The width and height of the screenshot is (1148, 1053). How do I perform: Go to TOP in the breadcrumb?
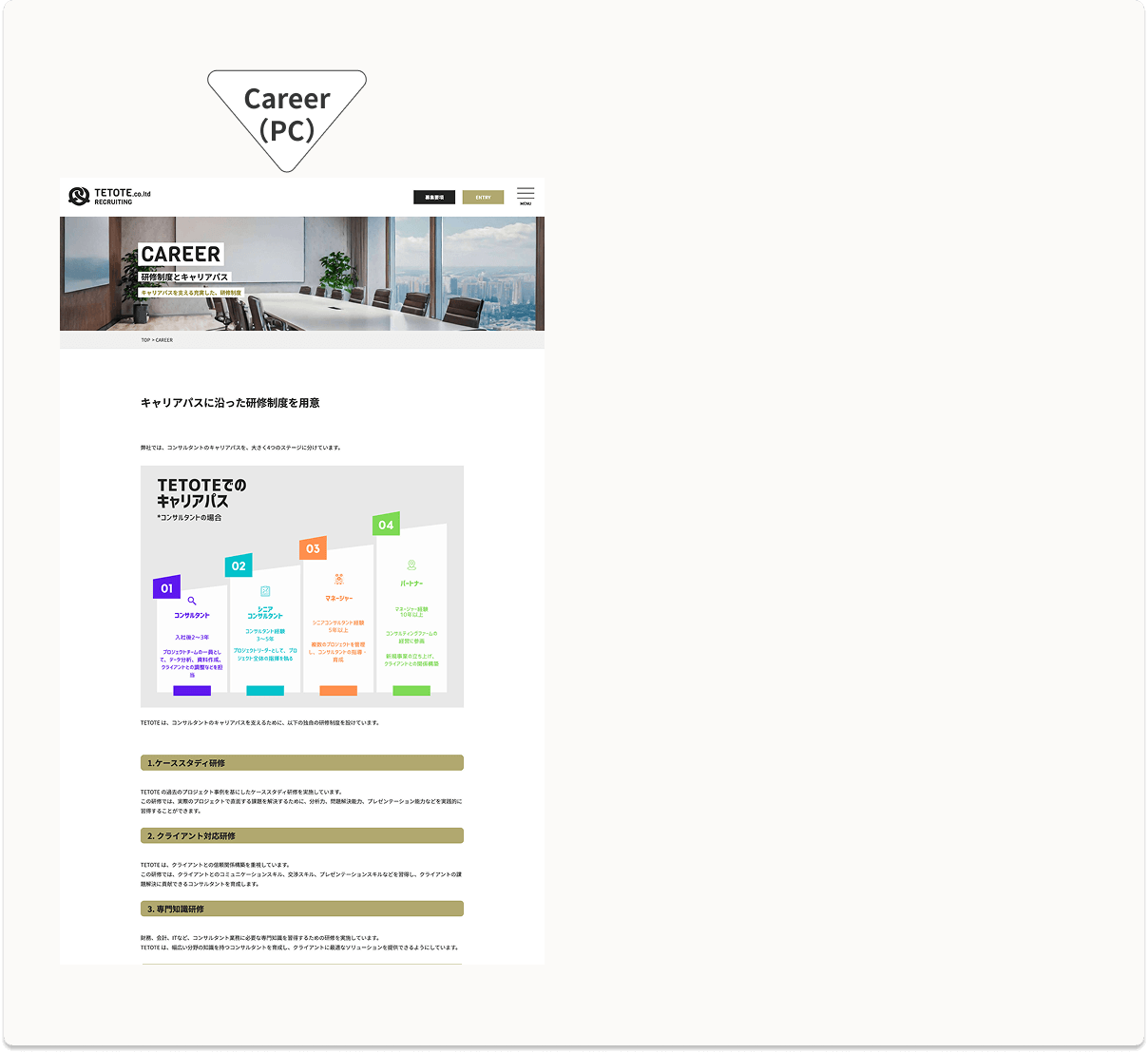click(145, 340)
